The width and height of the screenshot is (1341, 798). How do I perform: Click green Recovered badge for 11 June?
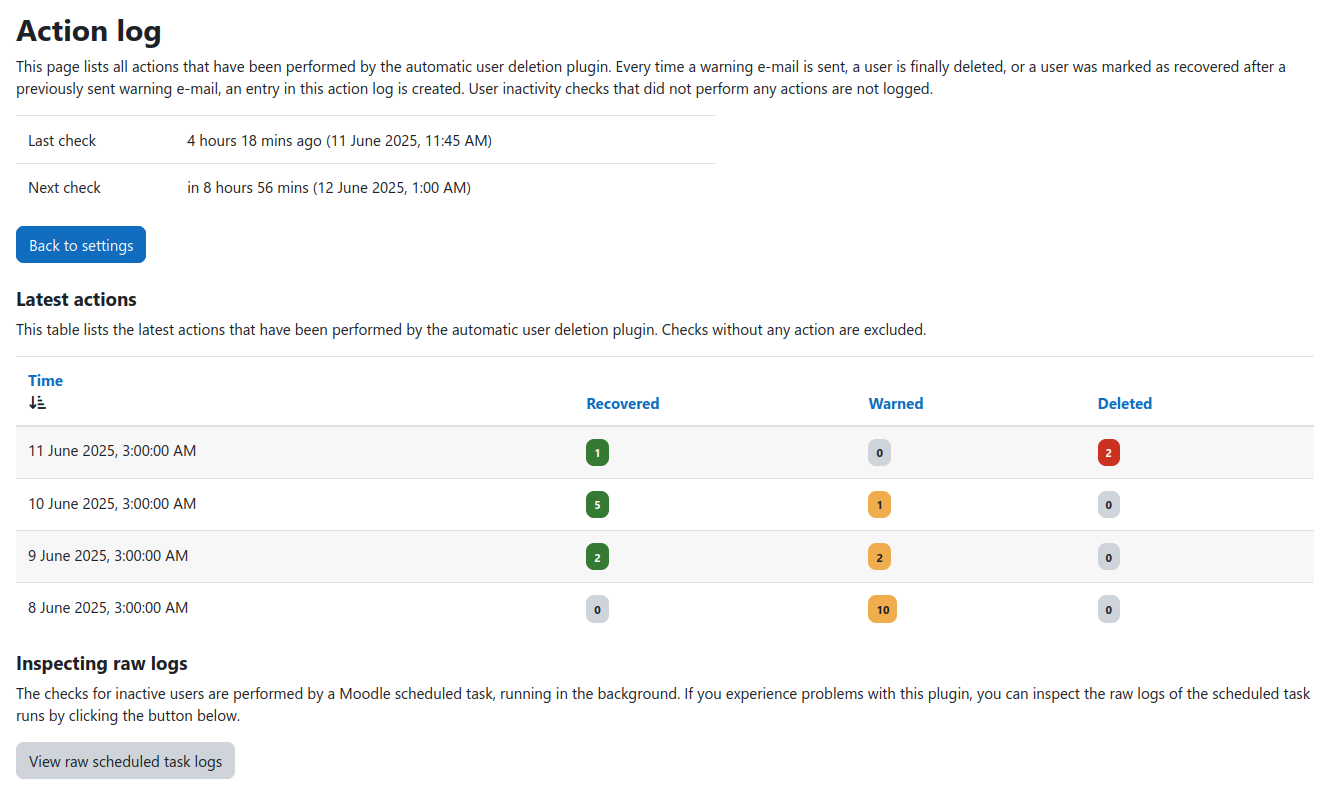(597, 453)
